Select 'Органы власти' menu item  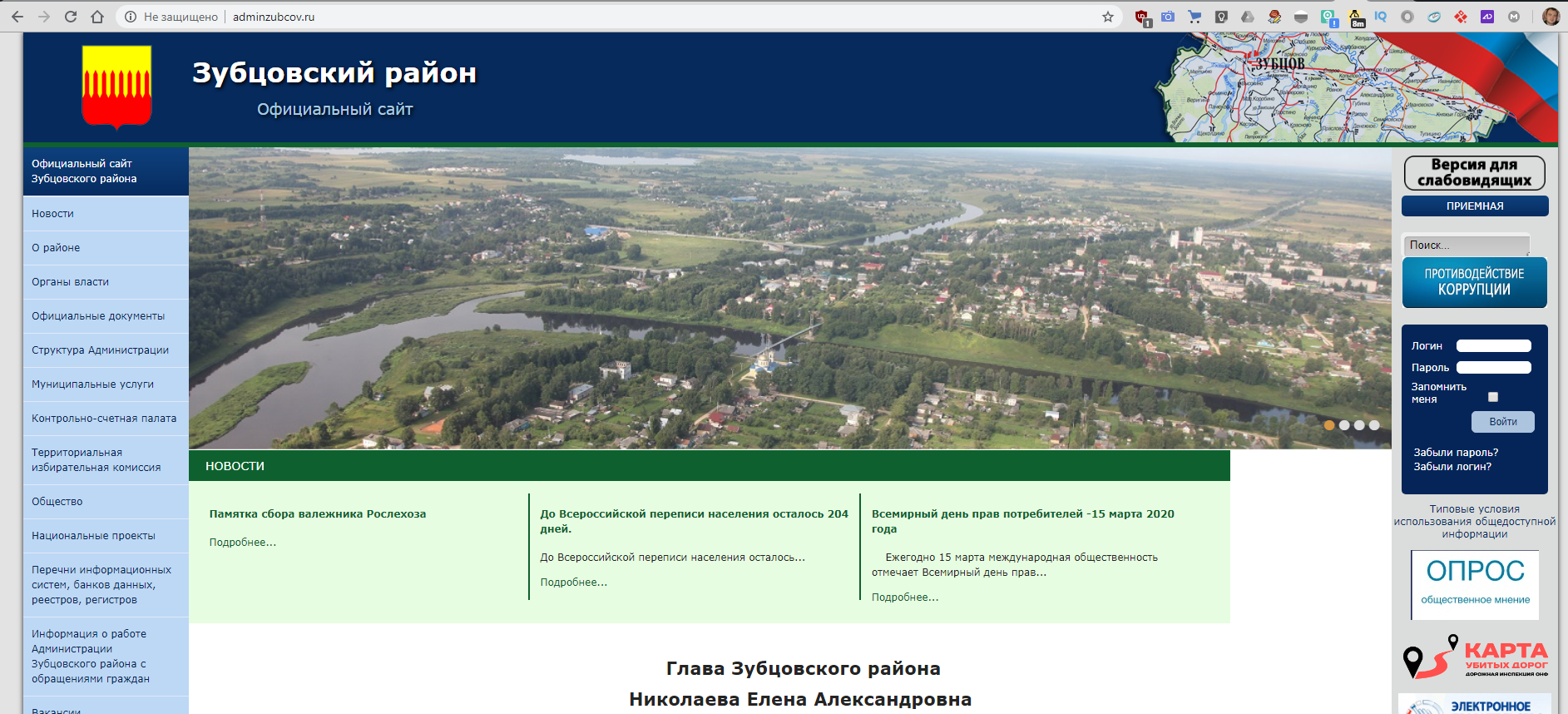click(71, 282)
